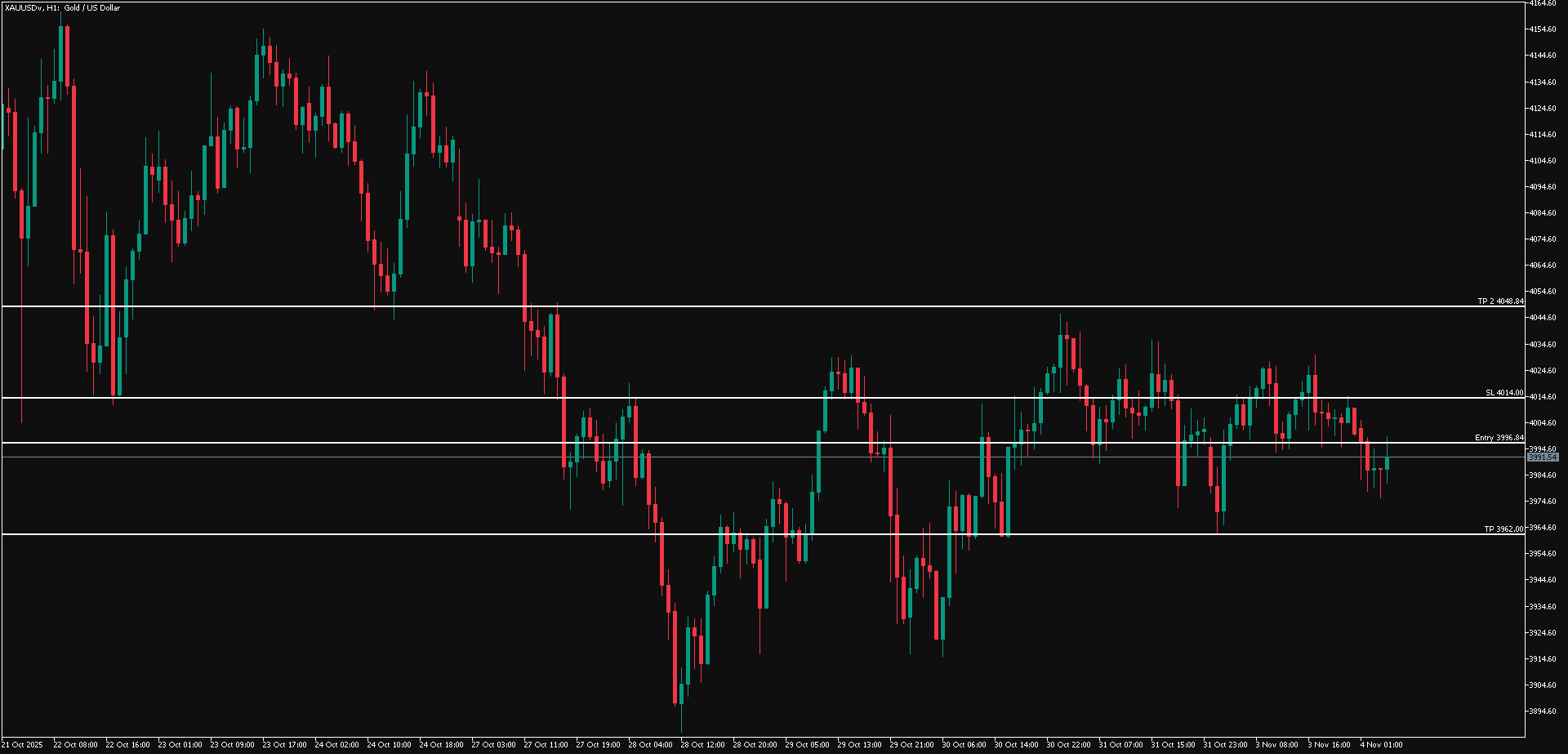Select the TP 3962.00 line label
The image size is (1568, 754).
coord(1503,529)
